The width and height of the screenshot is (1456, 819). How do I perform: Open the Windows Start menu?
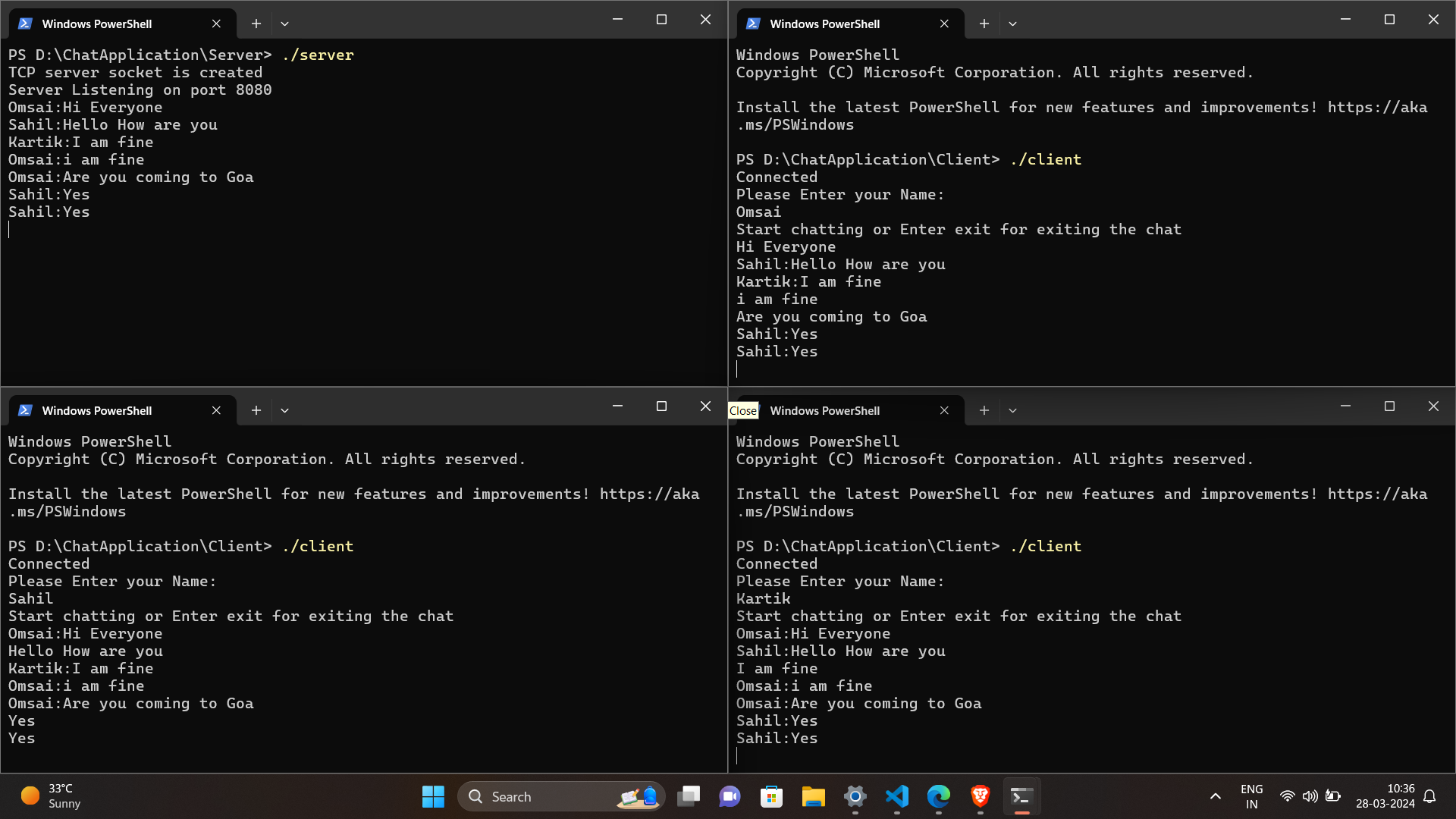coord(433,796)
